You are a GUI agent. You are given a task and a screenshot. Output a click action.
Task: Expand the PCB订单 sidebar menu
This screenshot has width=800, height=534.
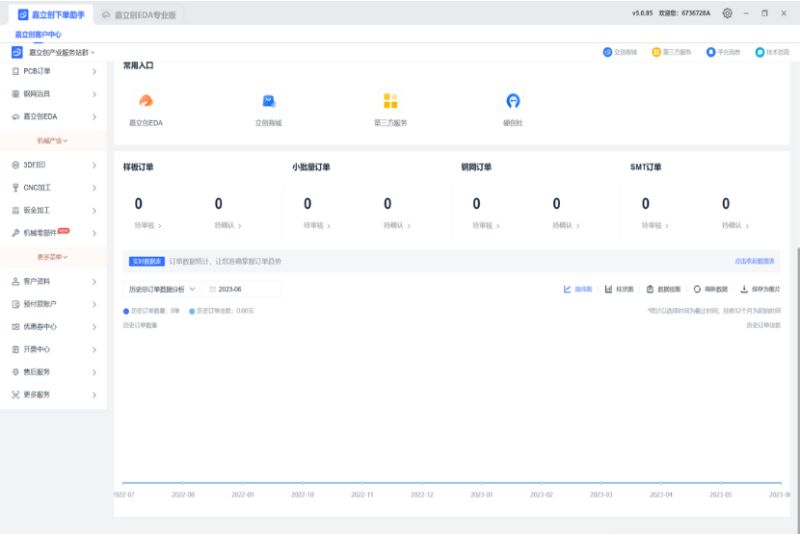tap(54, 71)
